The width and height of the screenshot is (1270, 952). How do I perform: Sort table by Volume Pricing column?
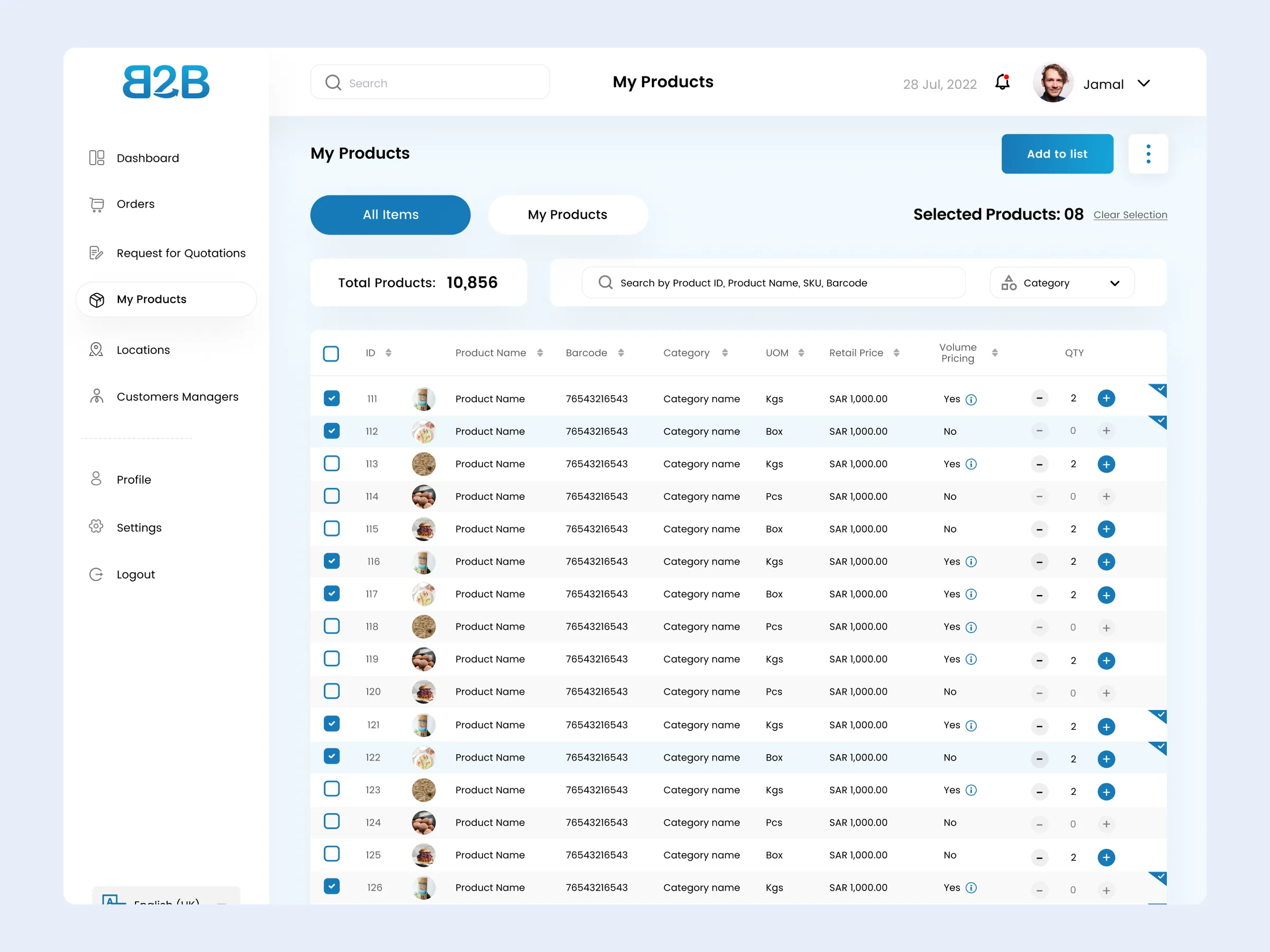995,353
